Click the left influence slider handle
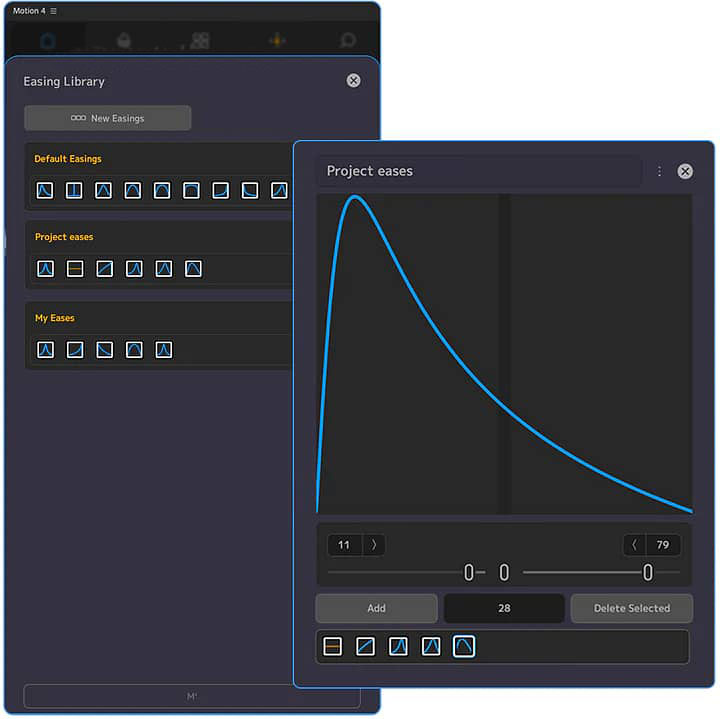 point(469,572)
